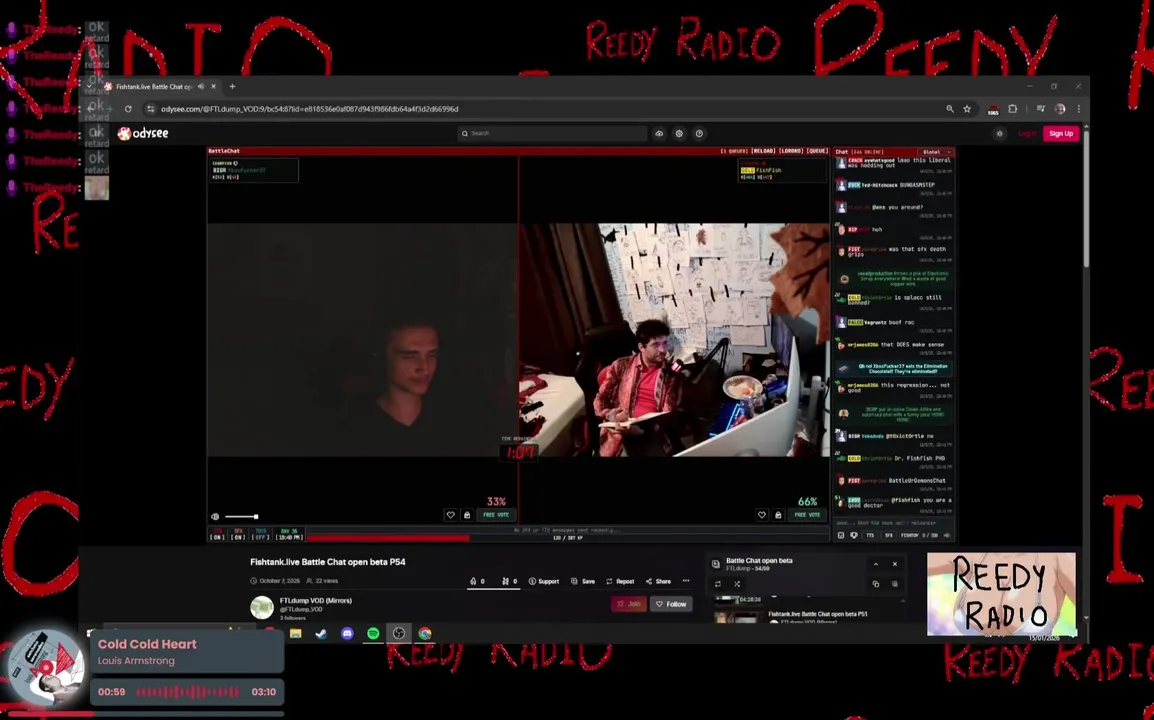Open Steam from the taskbar

322,634
